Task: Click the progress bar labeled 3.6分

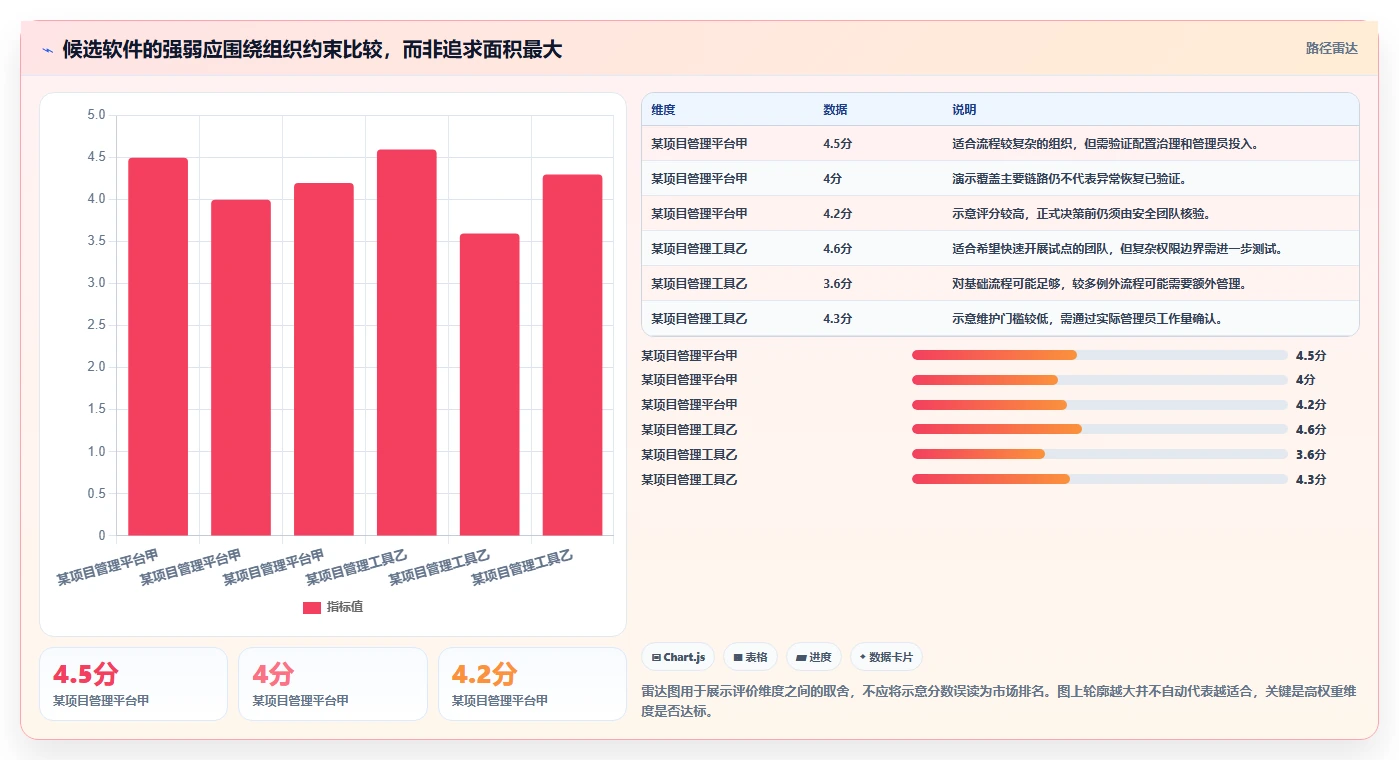Action: click(1100, 454)
